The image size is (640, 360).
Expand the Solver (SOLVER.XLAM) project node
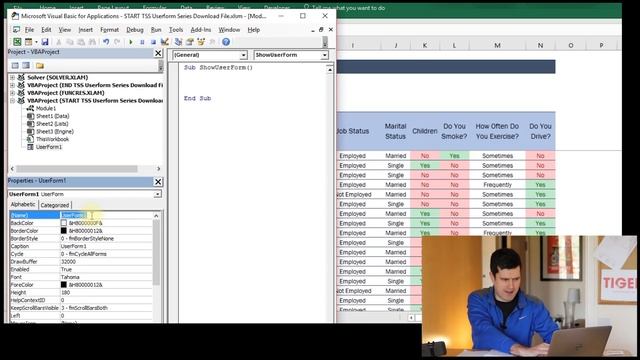point(12,77)
